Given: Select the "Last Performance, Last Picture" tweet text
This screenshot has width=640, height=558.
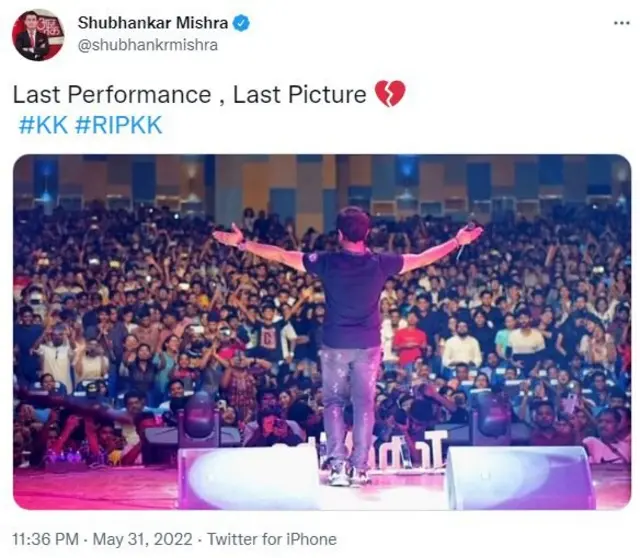Looking at the screenshot, I should 189,94.
